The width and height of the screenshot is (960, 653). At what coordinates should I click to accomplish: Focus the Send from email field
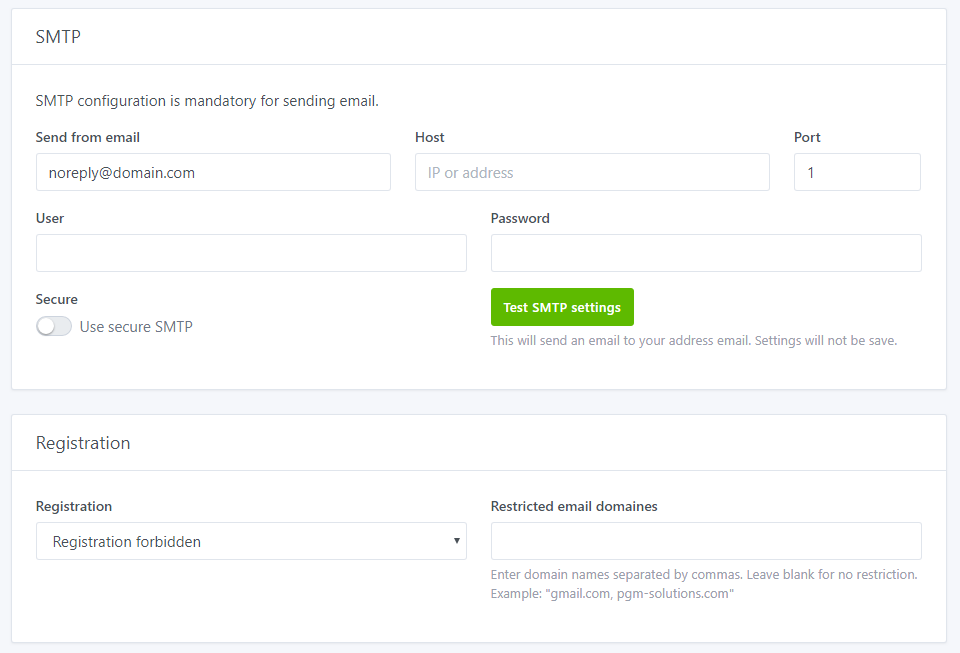[x=213, y=172]
